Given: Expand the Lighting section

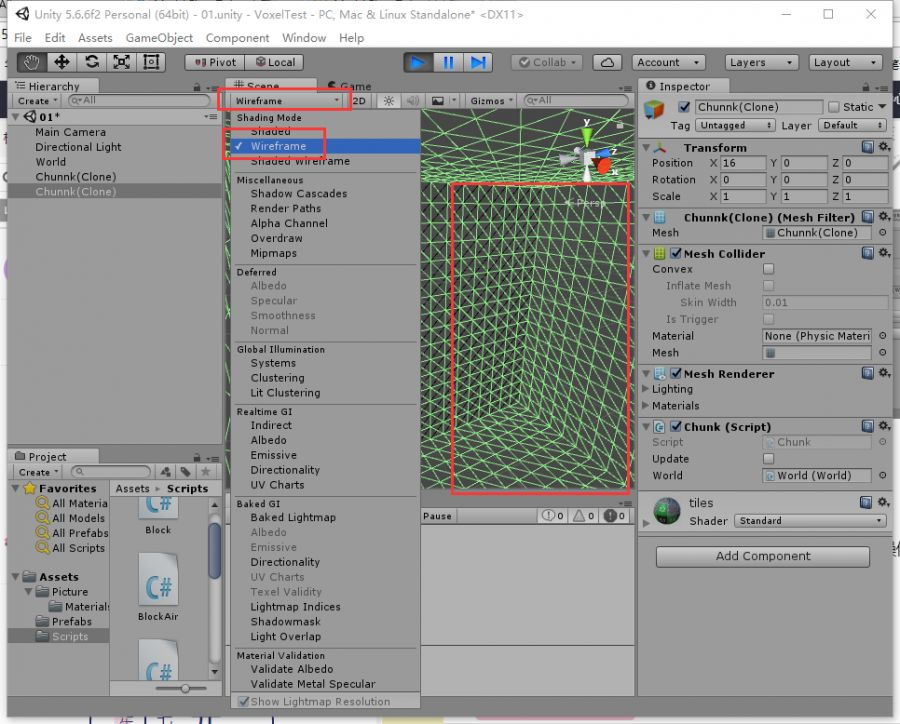Looking at the screenshot, I should [x=646, y=389].
